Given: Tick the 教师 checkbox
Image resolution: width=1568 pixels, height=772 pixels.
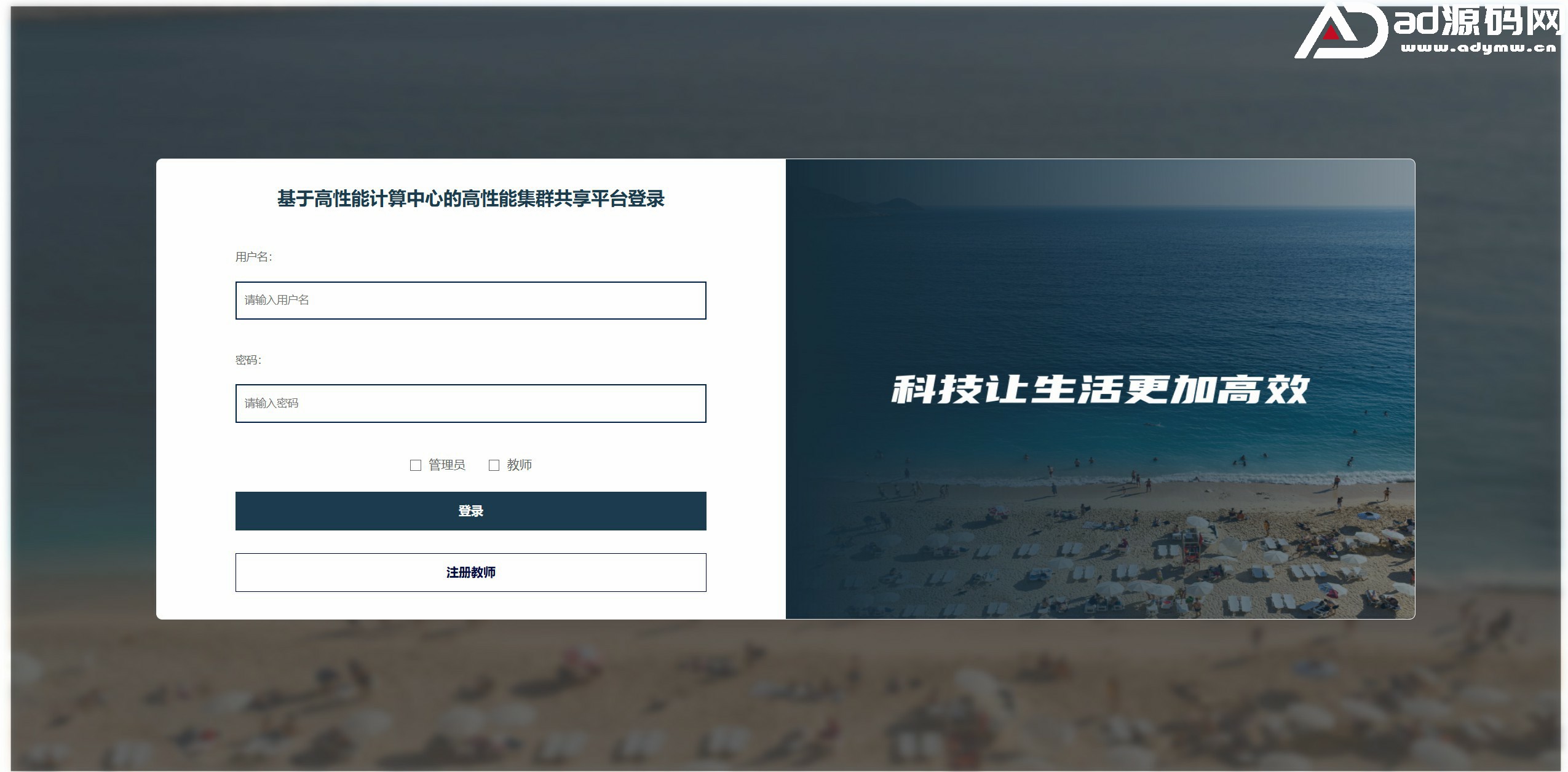Looking at the screenshot, I should (494, 465).
